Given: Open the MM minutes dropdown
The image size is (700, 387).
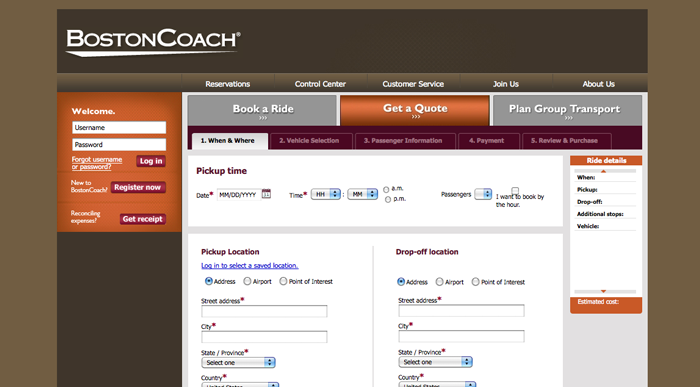Looking at the screenshot, I should [x=362, y=194].
